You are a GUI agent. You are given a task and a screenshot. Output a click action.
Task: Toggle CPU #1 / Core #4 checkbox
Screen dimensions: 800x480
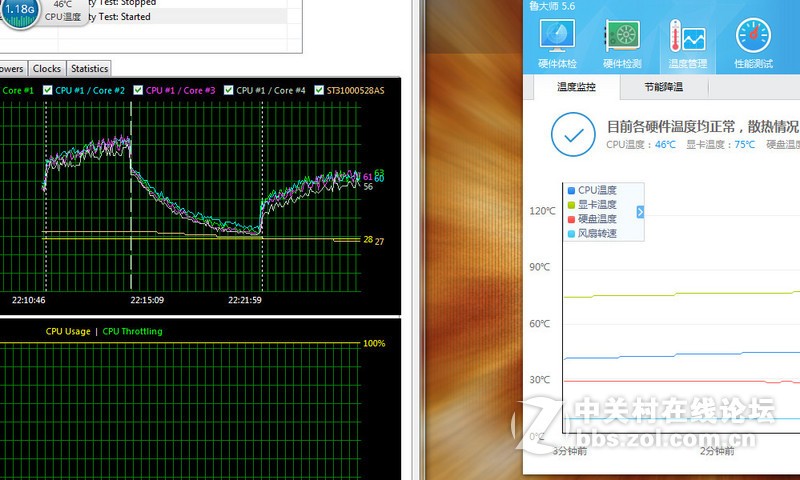click(230, 90)
